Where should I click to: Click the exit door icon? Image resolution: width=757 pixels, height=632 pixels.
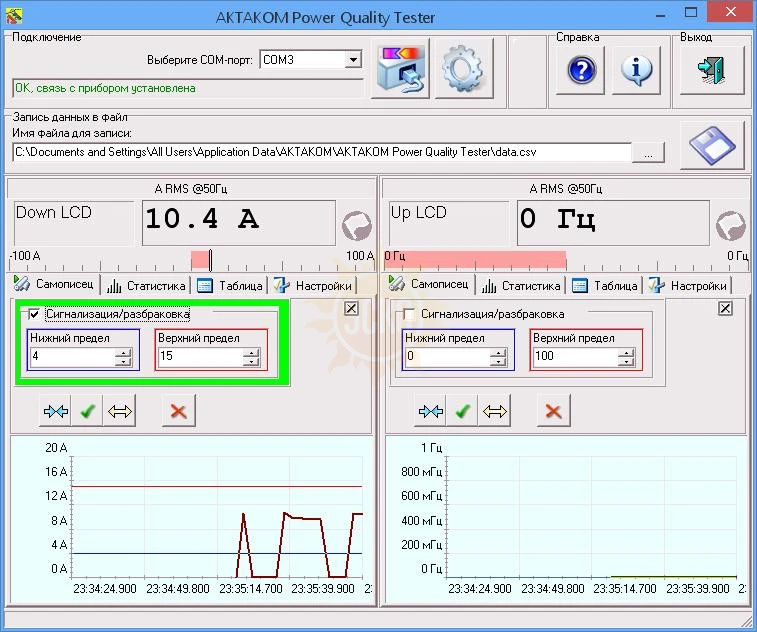coord(711,69)
